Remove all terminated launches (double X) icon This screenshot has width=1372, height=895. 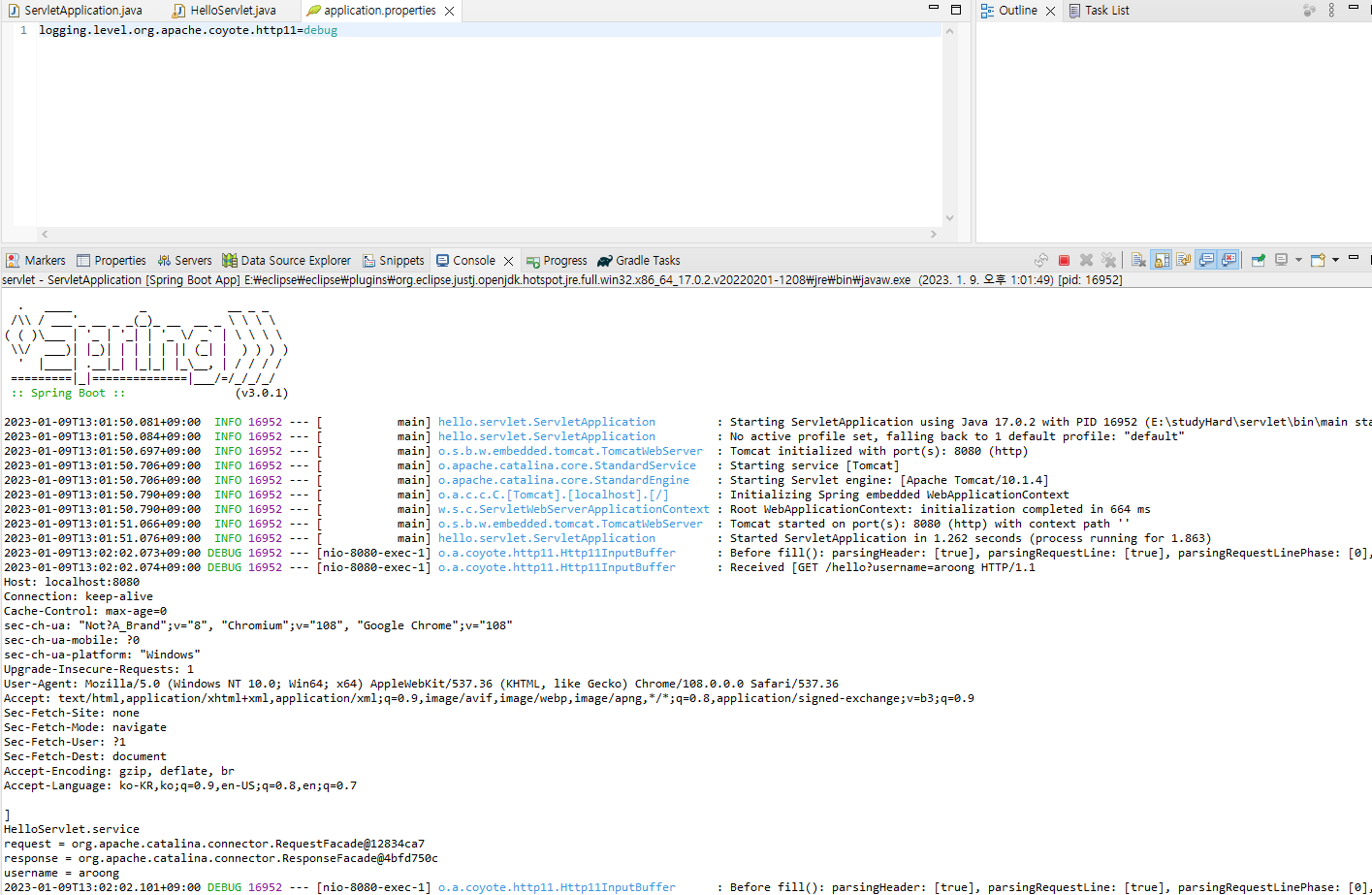[1108, 260]
